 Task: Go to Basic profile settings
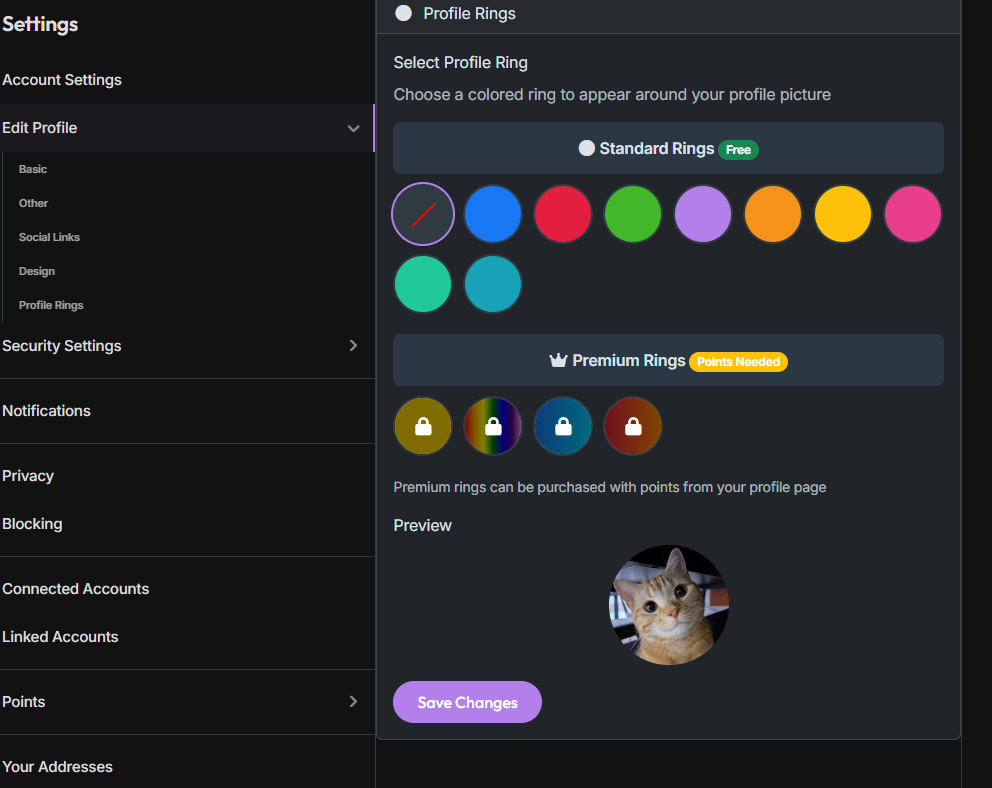click(33, 169)
